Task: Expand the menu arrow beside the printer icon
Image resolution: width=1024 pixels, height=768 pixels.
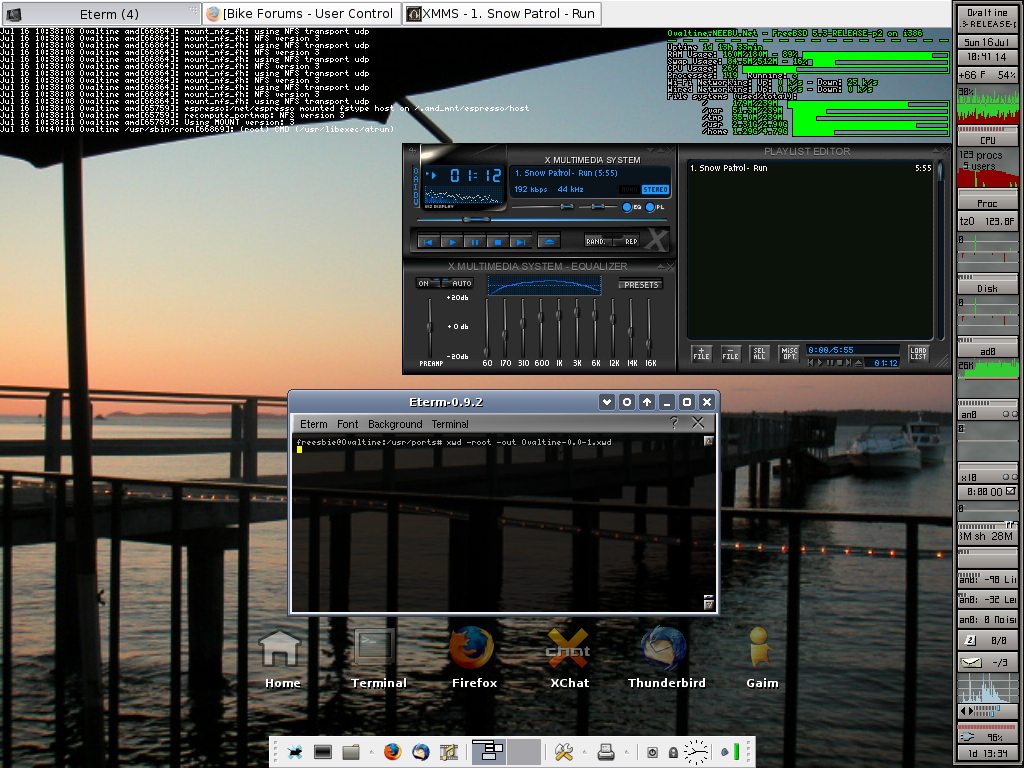Action: [x=626, y=752]
